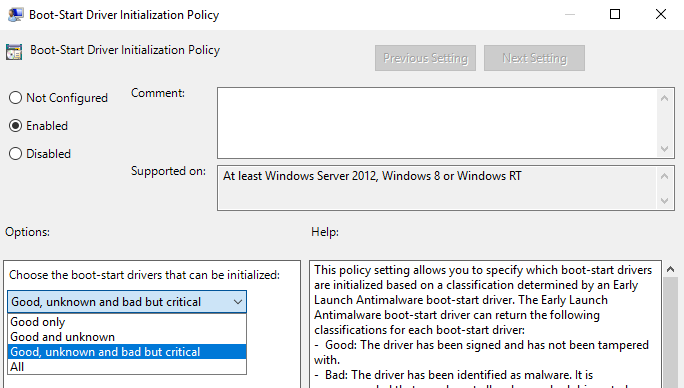Maximize the policy window
Image resolution: width=684 pixels, height=388 pixels.
tap(615, 14)
